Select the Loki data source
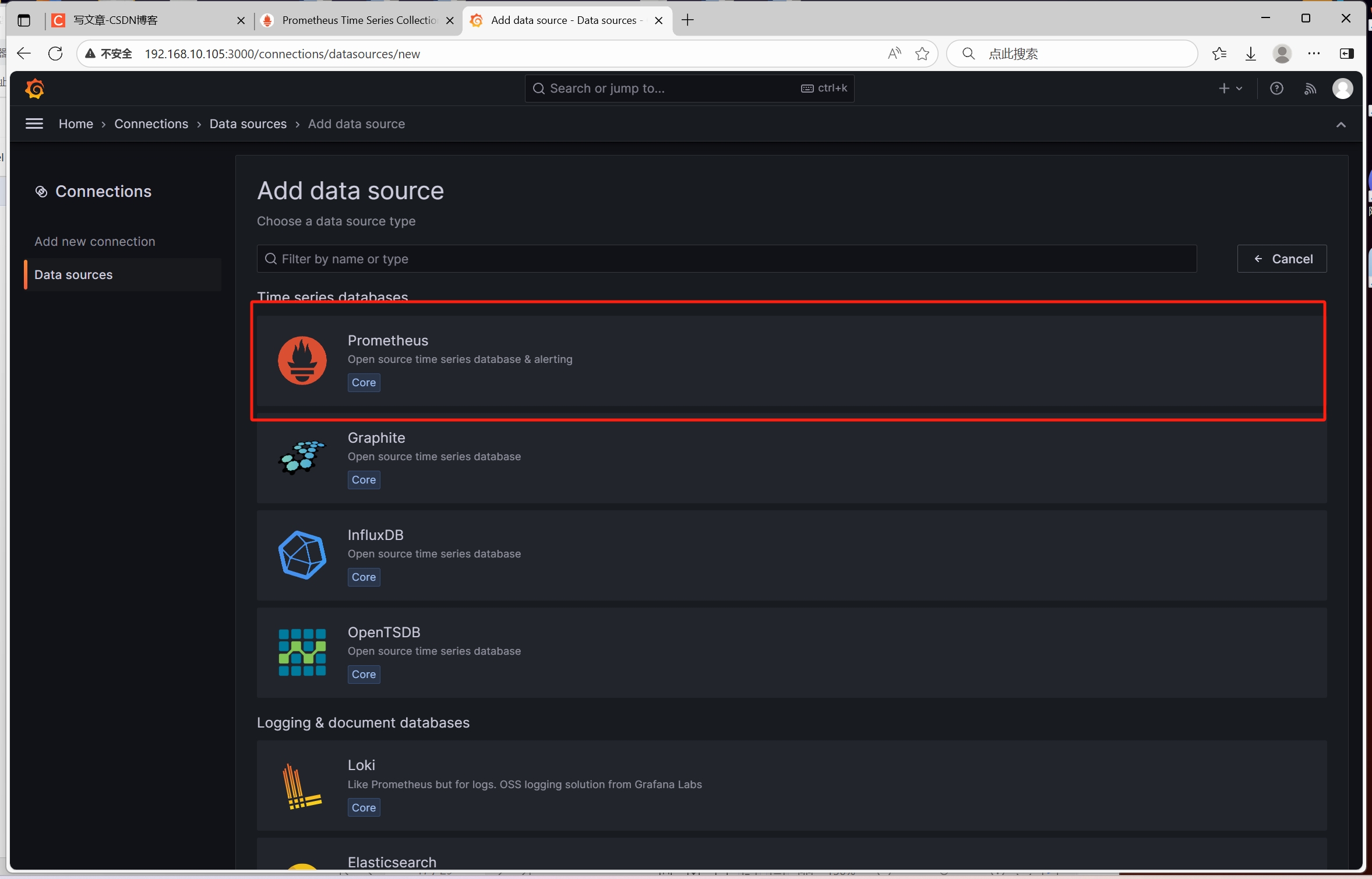Viewport: 1372px width, 879px height. tap(791, 786)
